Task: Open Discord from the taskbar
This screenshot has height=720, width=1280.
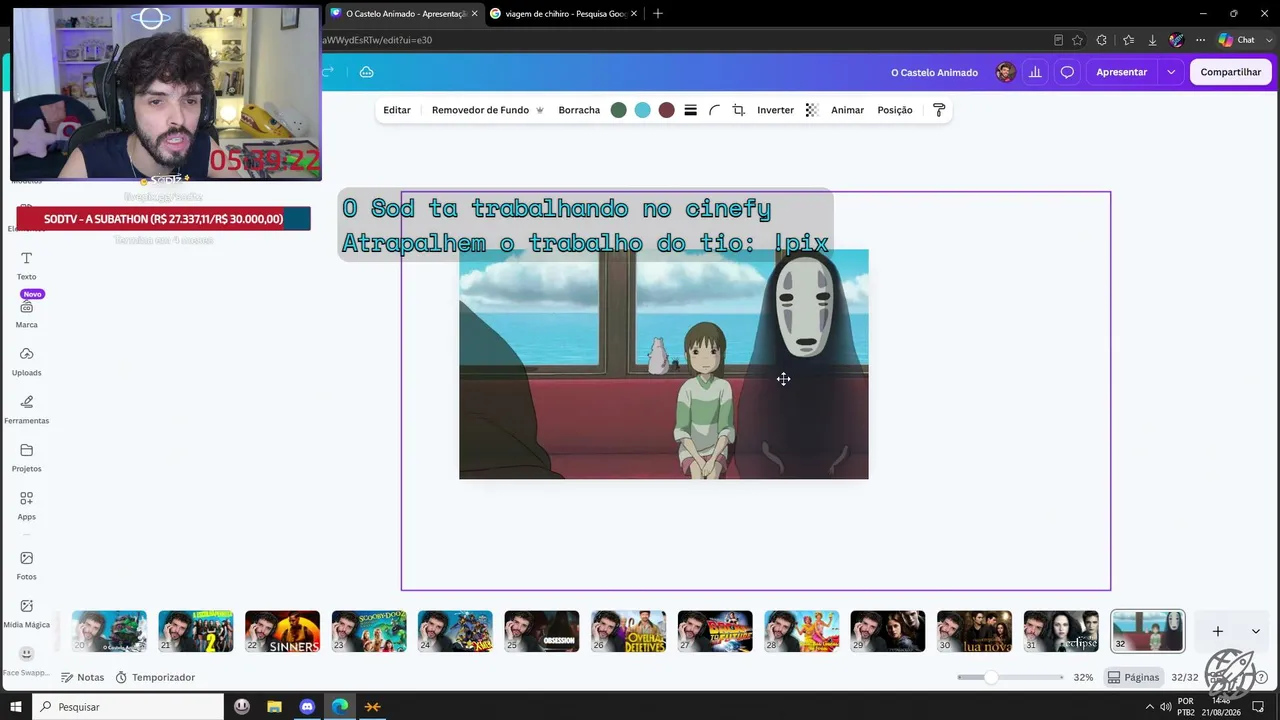Action: [307, 706]
